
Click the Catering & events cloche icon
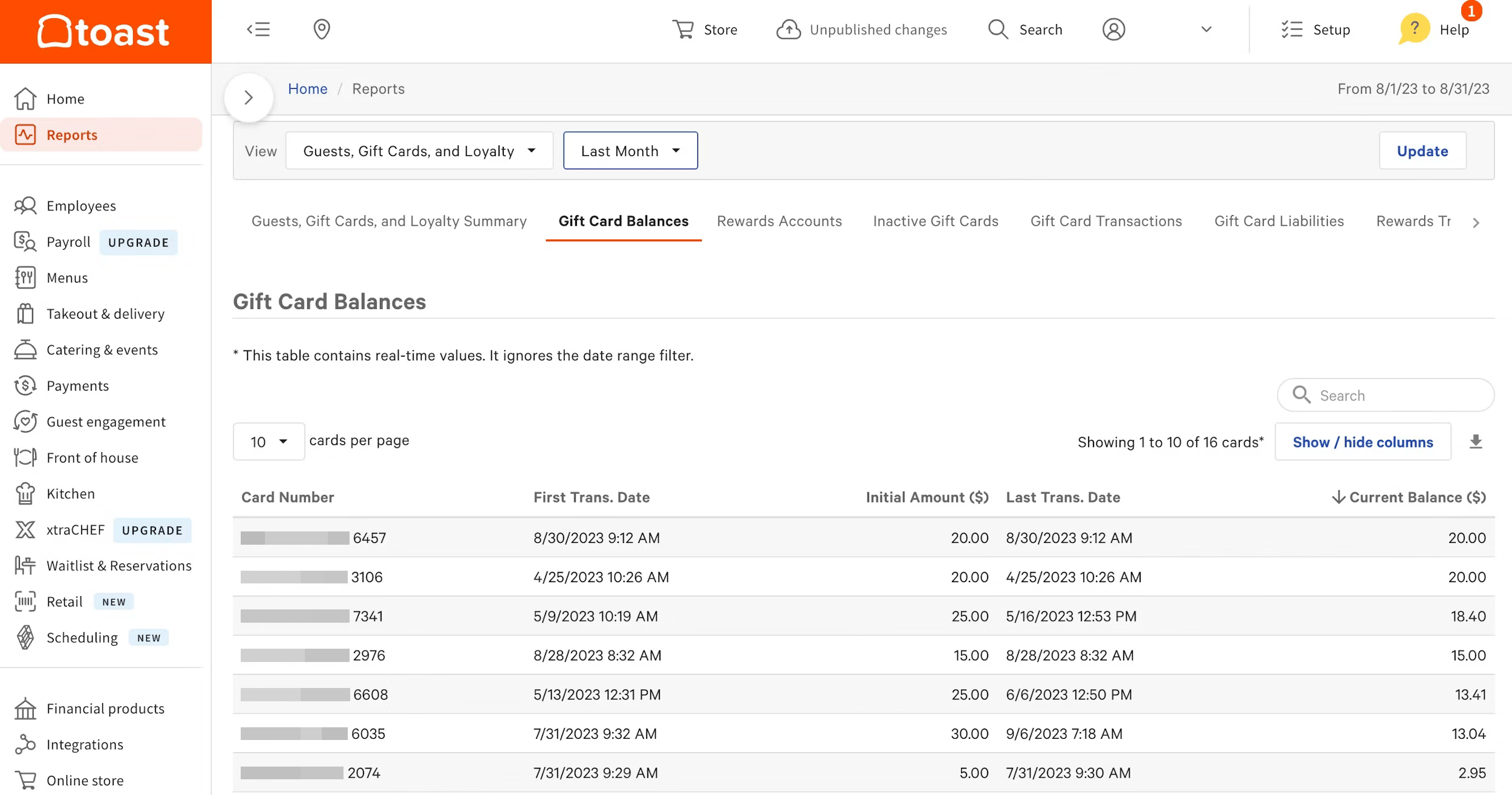[25, 349]
